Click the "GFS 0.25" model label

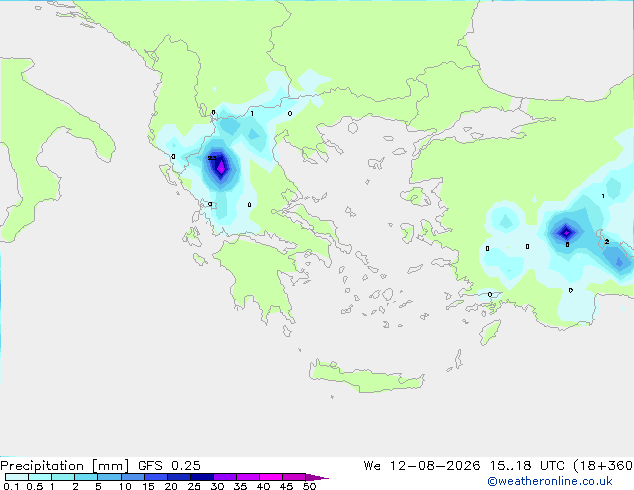click(x=169, y=466)
